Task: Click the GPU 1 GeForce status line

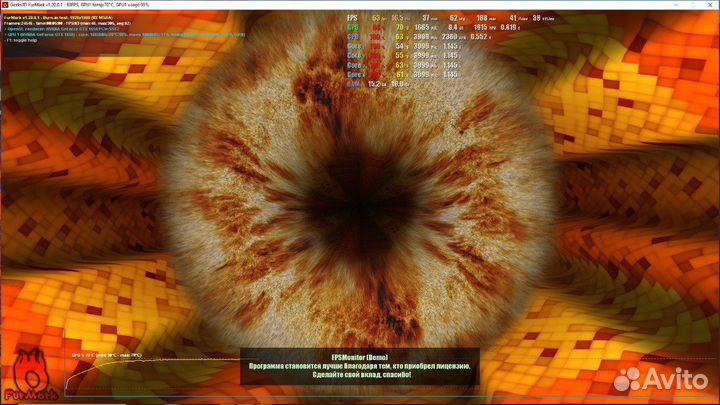Action: (124, 34)
